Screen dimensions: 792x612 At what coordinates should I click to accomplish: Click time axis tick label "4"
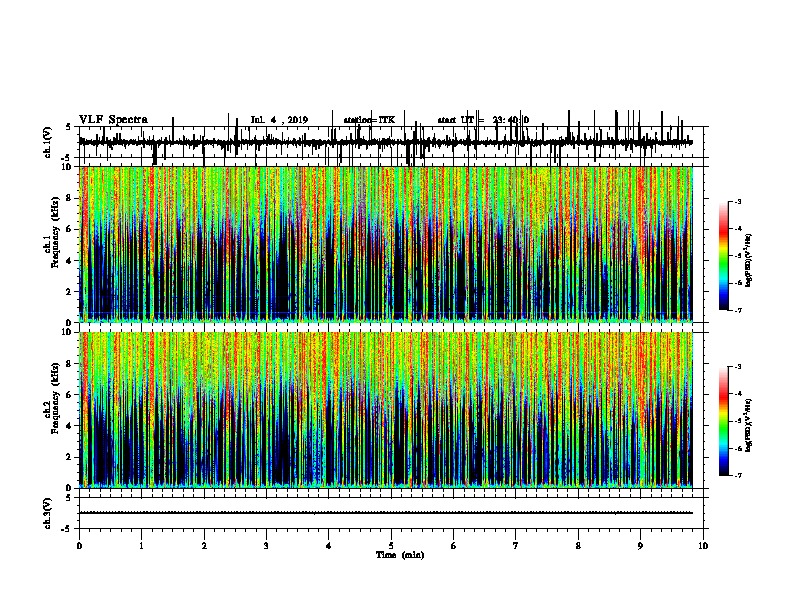329,546
